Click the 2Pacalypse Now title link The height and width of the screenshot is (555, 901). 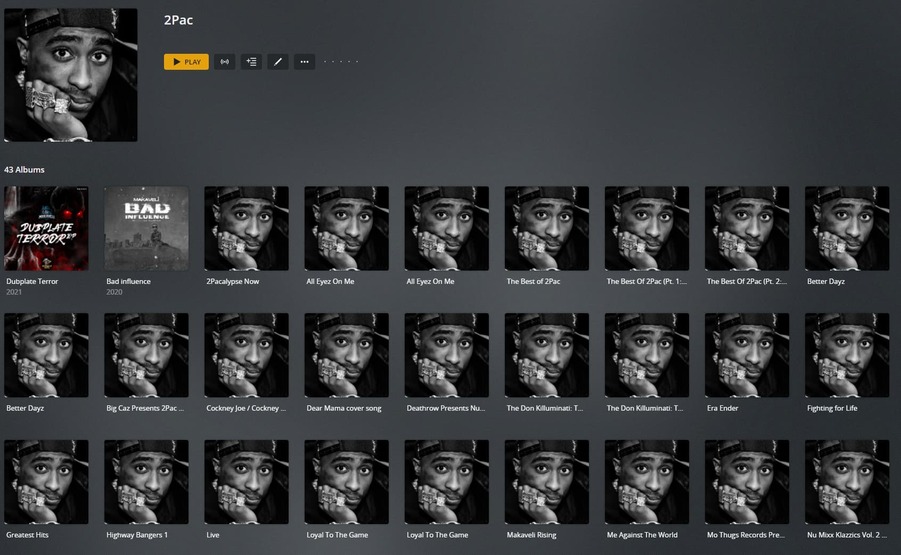(233, 282)
